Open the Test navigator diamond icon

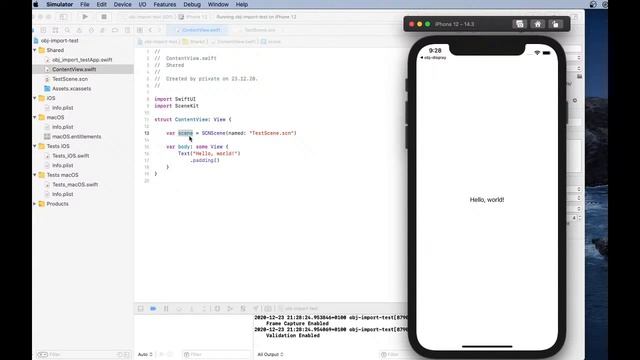(x=91, y=30)
